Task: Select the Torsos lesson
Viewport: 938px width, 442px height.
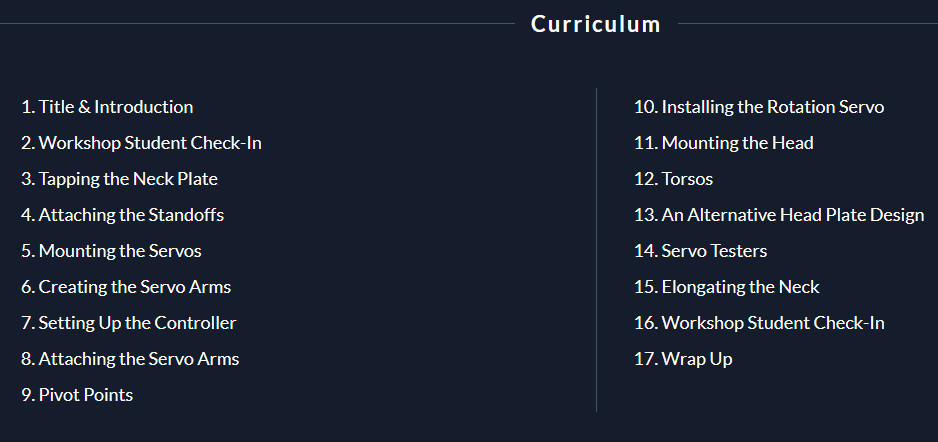Action: point(674,179)
